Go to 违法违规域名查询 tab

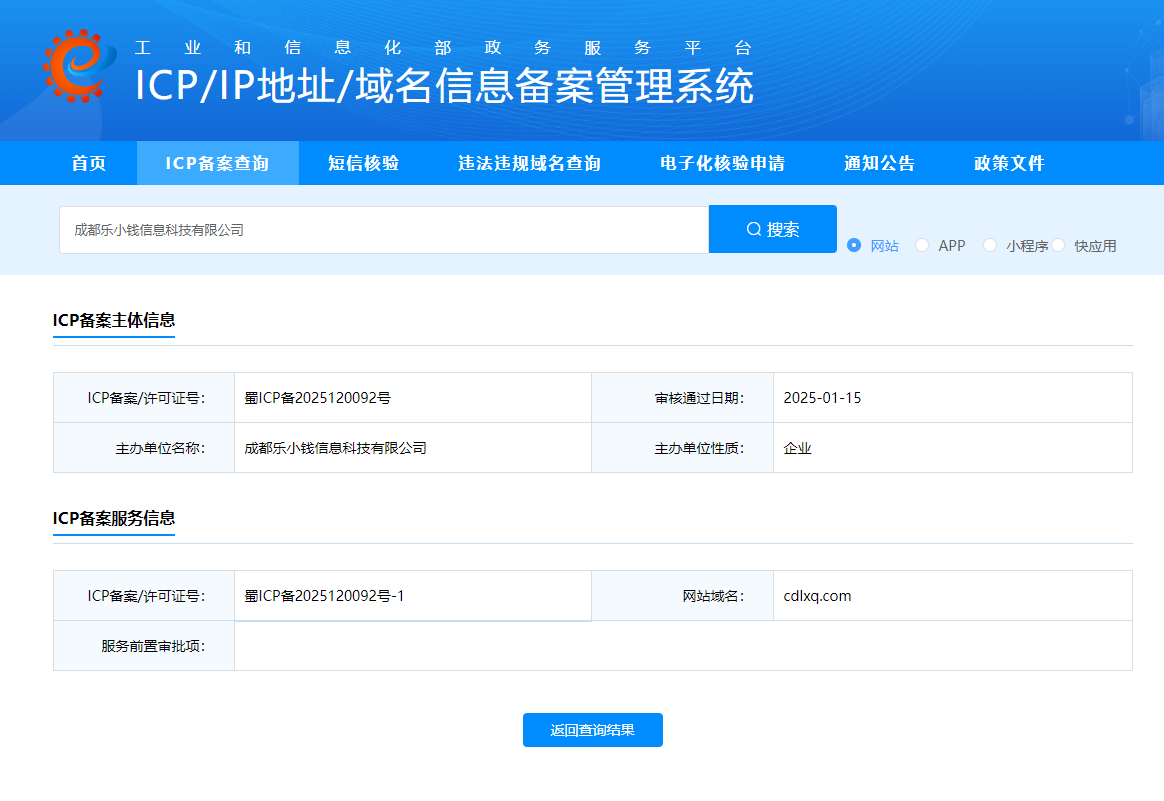click(529, 163)
